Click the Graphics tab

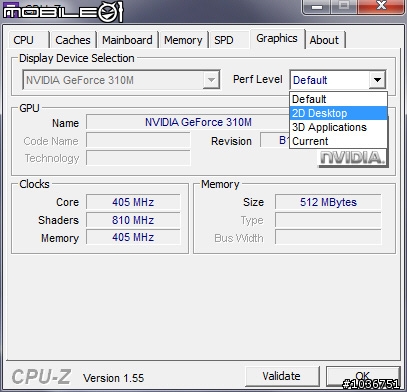277,39
